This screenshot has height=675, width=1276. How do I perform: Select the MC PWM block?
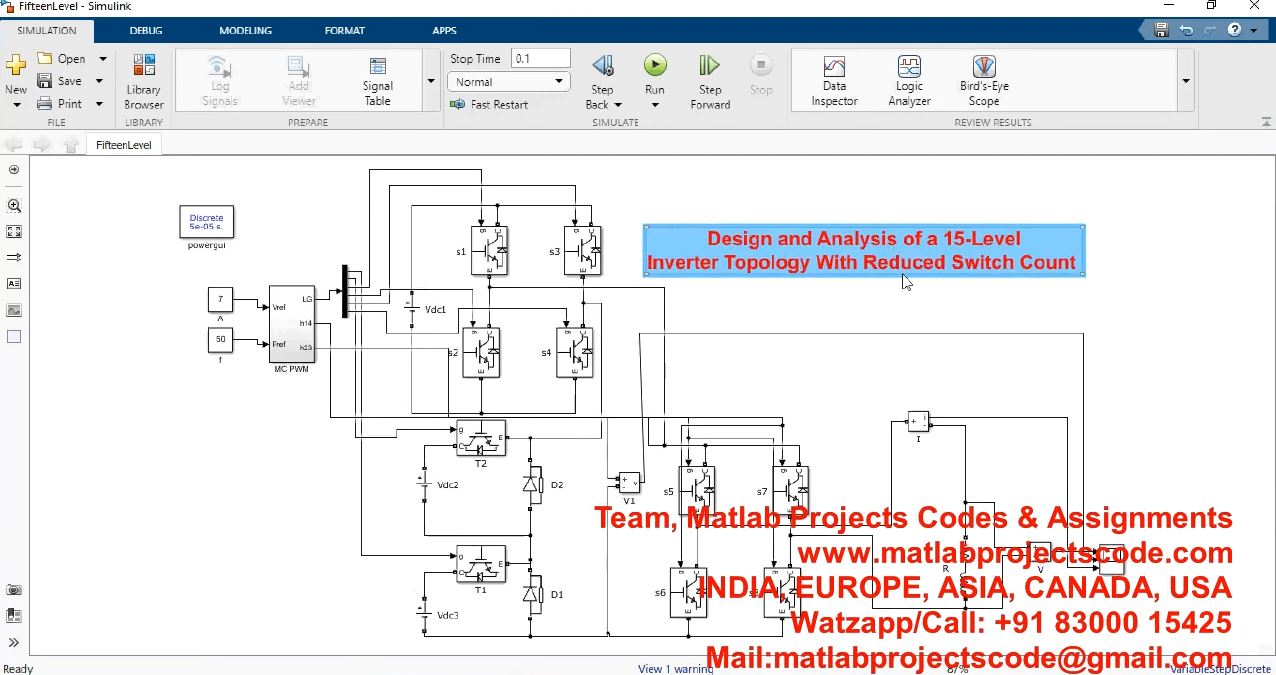292,325
